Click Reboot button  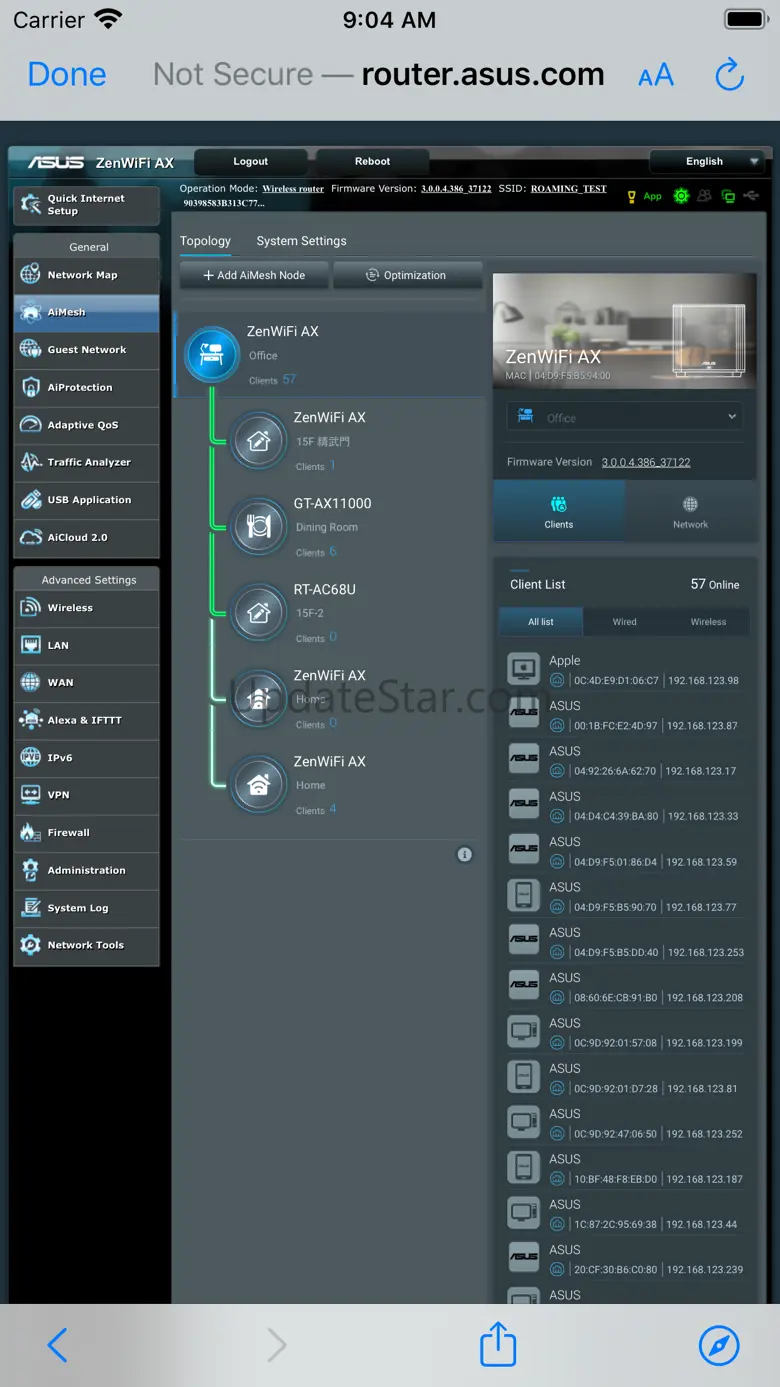[372, 161]
